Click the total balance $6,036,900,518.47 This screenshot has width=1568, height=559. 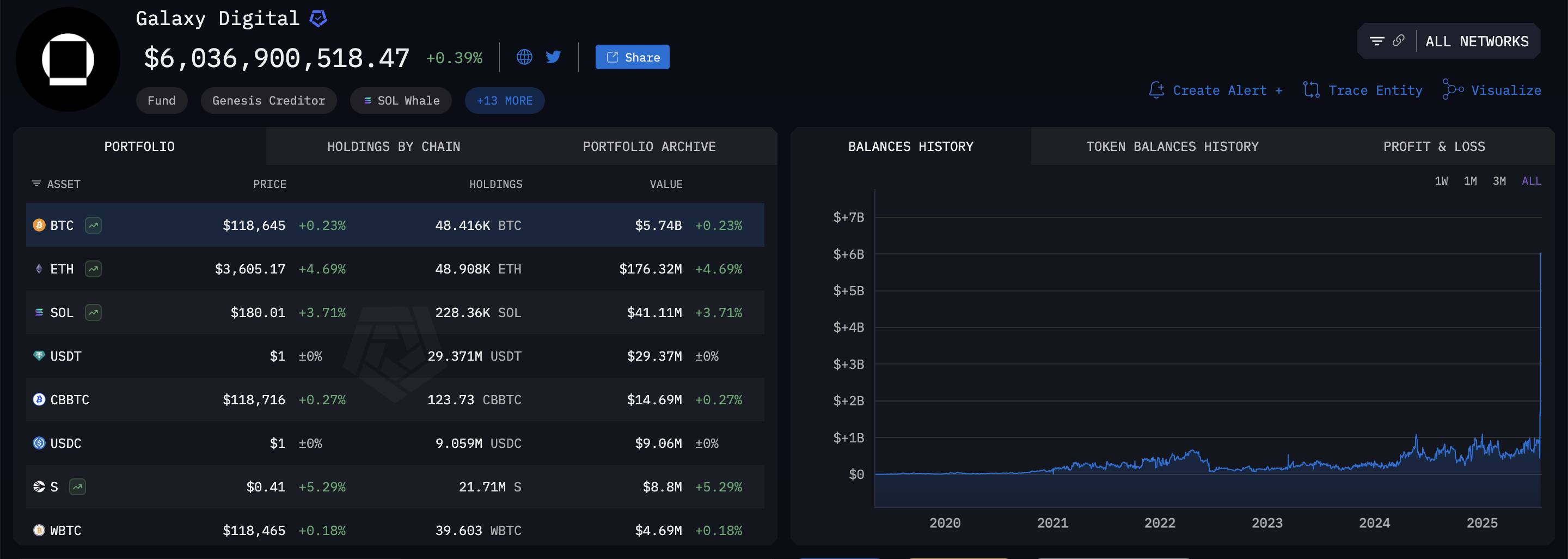(277, 58)
